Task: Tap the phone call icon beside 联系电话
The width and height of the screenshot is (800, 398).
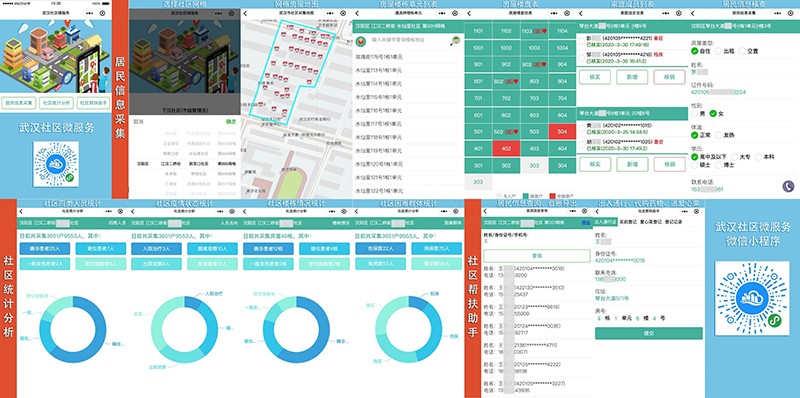Action: click(788, 186)
